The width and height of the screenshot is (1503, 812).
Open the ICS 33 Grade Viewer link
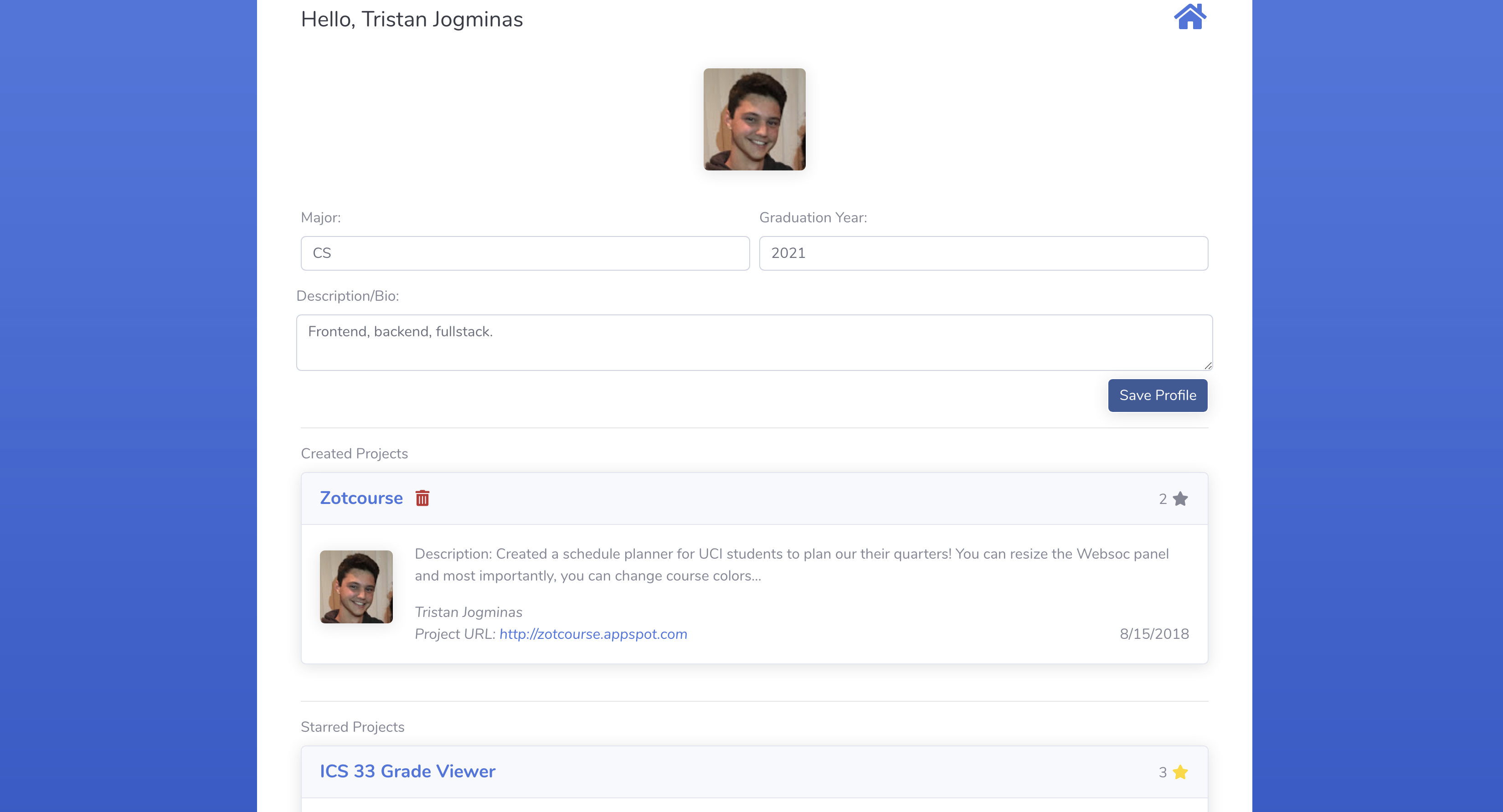click(x=407, y=771)
